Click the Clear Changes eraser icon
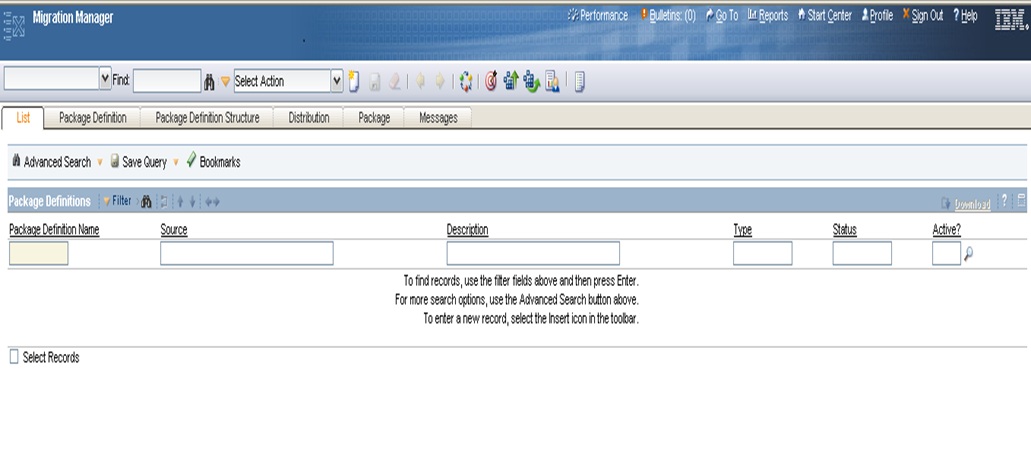Viewport: 1031px width, 460px height. click(x=395, y=82)
